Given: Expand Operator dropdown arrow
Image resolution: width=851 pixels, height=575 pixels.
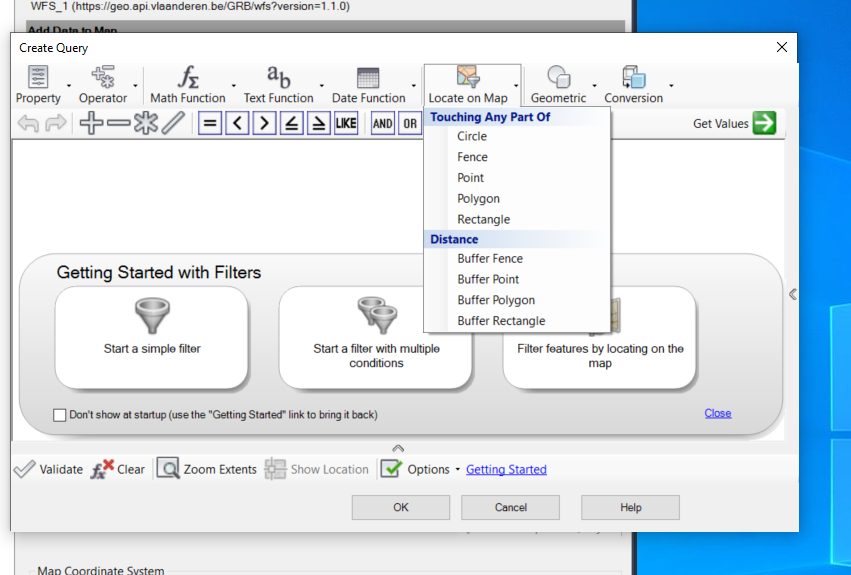Looking at the screenshot, I should (x=136, y=86).
